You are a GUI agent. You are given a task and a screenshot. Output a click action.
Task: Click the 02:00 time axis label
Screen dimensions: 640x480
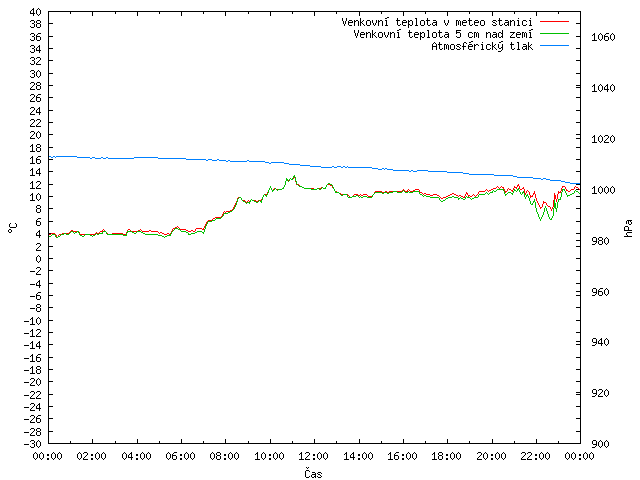pos(92,456)
